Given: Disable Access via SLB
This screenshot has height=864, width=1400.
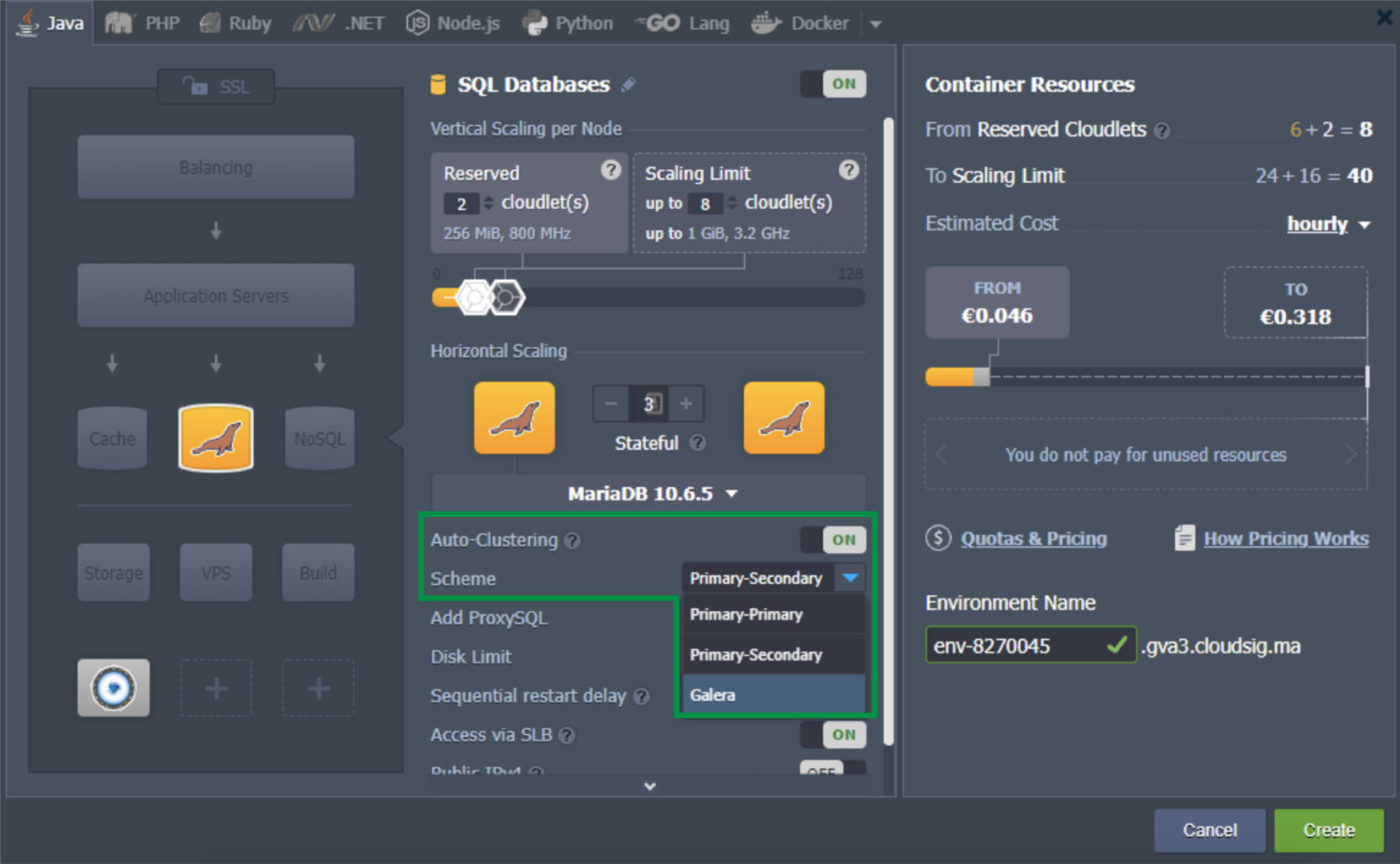Looking at the screenshot, I should (833, 734).
